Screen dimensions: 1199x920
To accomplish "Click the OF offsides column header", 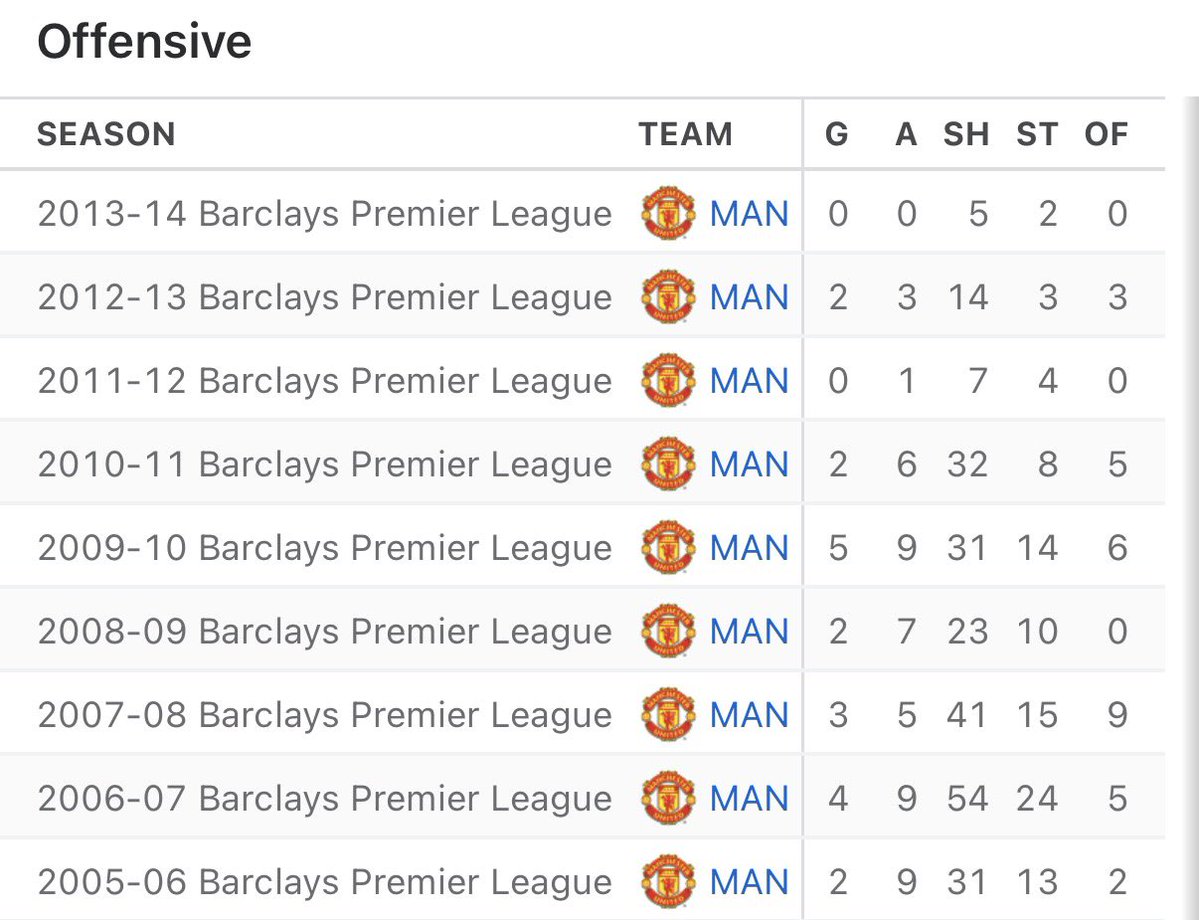I will click(1106, 134).
